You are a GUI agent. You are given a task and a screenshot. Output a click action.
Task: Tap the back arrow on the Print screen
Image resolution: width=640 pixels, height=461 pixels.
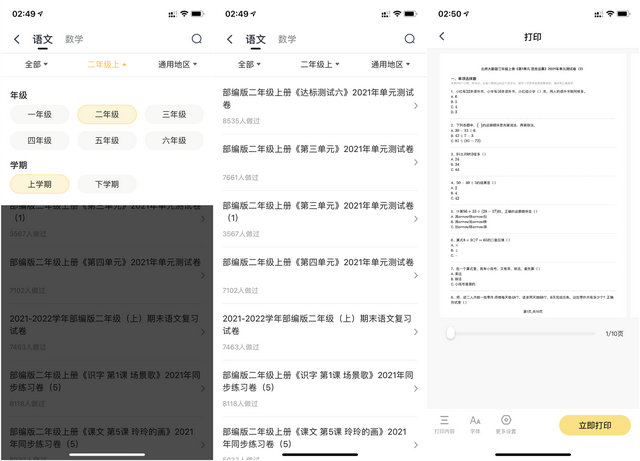point(442,36)
